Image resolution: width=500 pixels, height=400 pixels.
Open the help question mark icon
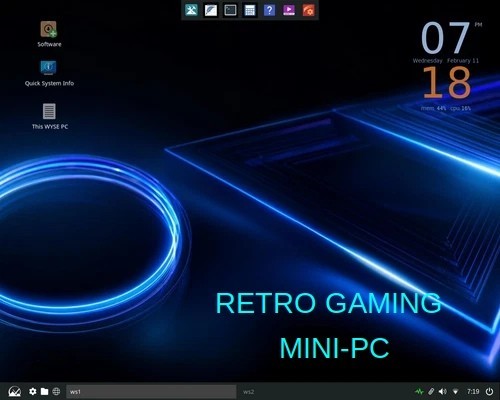coord(269,10)
